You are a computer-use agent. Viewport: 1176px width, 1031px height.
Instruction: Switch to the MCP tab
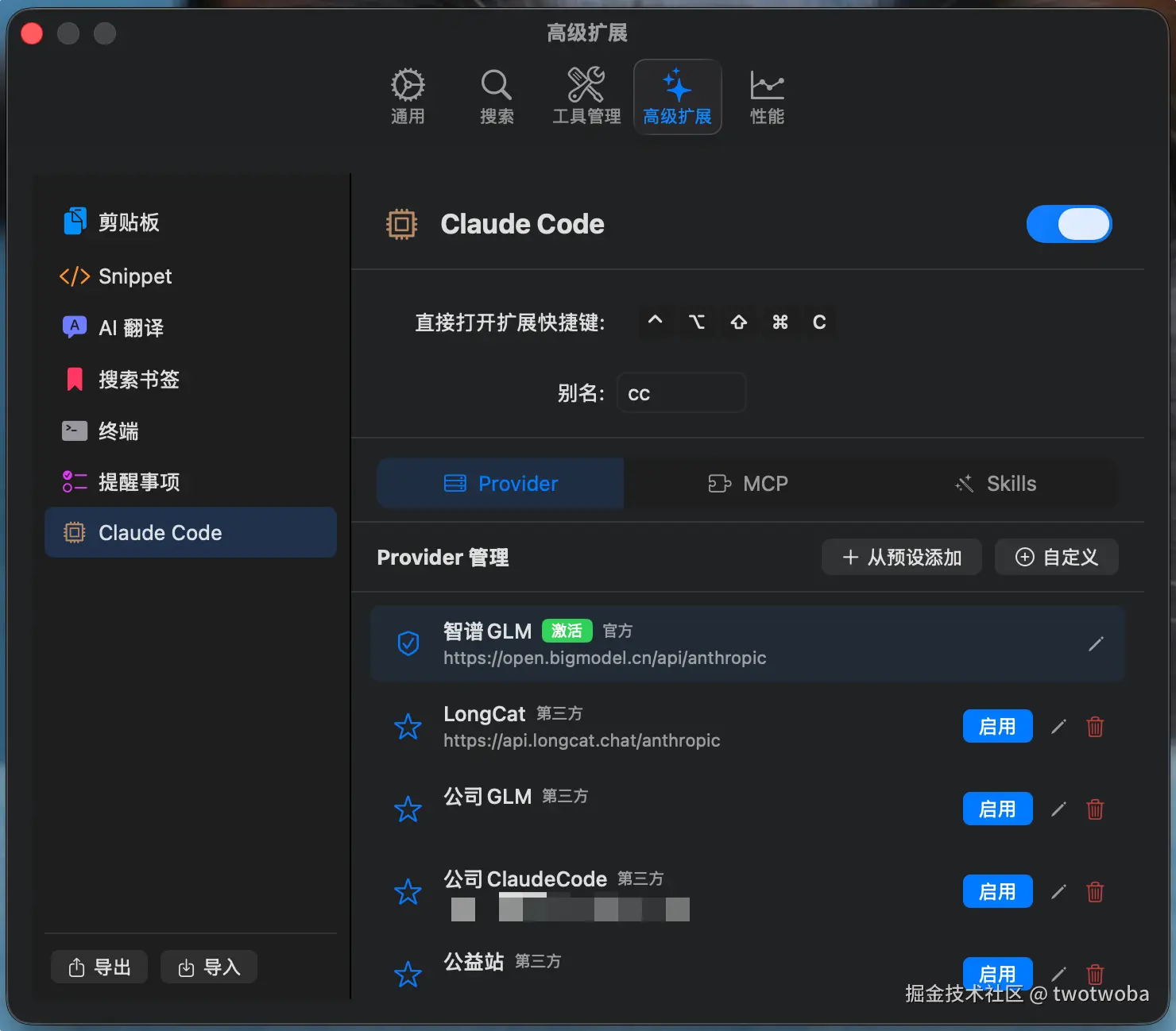tap(748, 483)
